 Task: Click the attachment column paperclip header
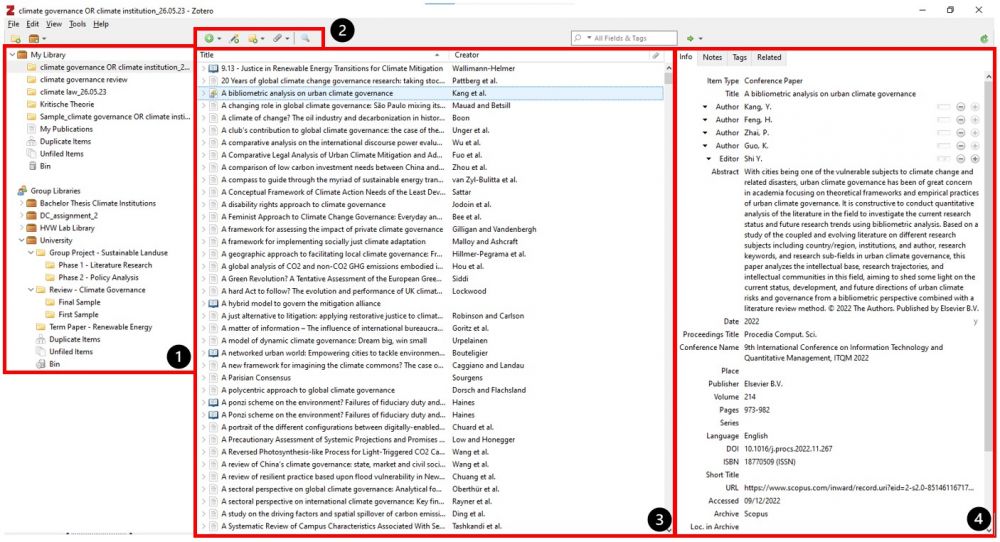click(x=655, y=55)
